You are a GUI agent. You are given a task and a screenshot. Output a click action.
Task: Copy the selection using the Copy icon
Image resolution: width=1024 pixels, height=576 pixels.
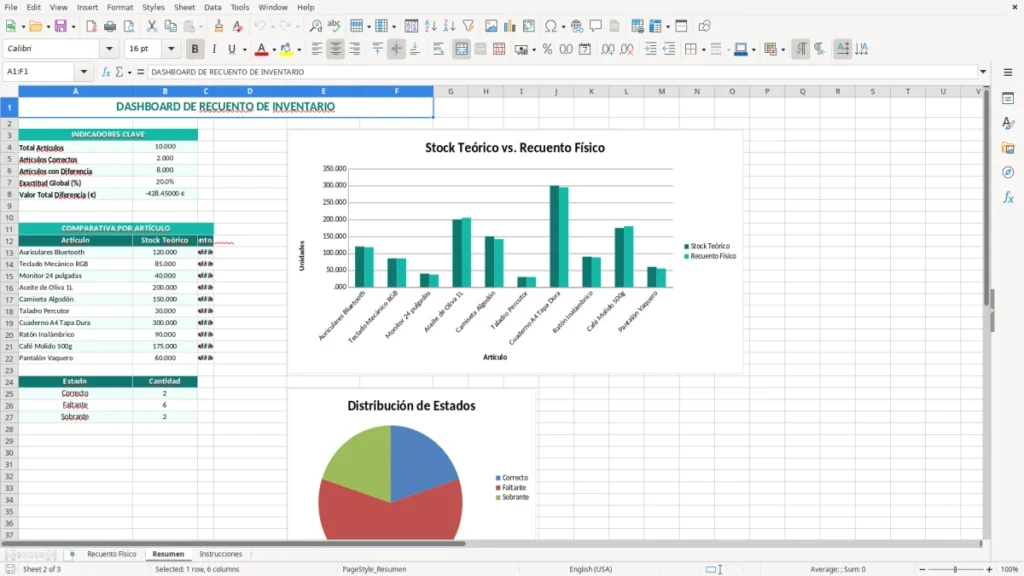pos(170,26)
